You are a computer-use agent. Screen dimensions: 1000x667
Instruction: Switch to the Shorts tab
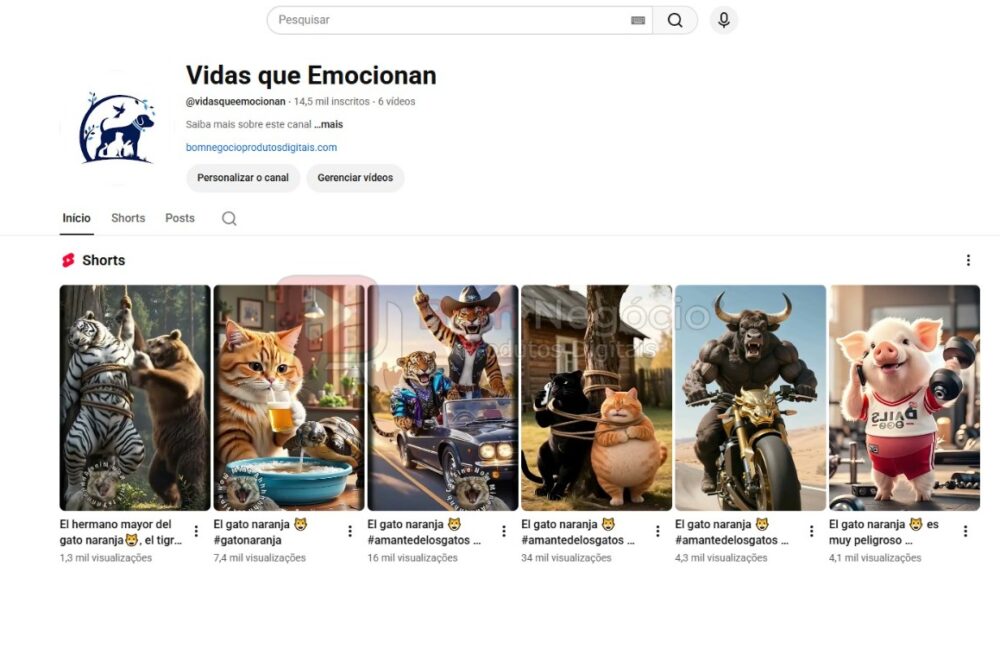(x=127, y=218)
